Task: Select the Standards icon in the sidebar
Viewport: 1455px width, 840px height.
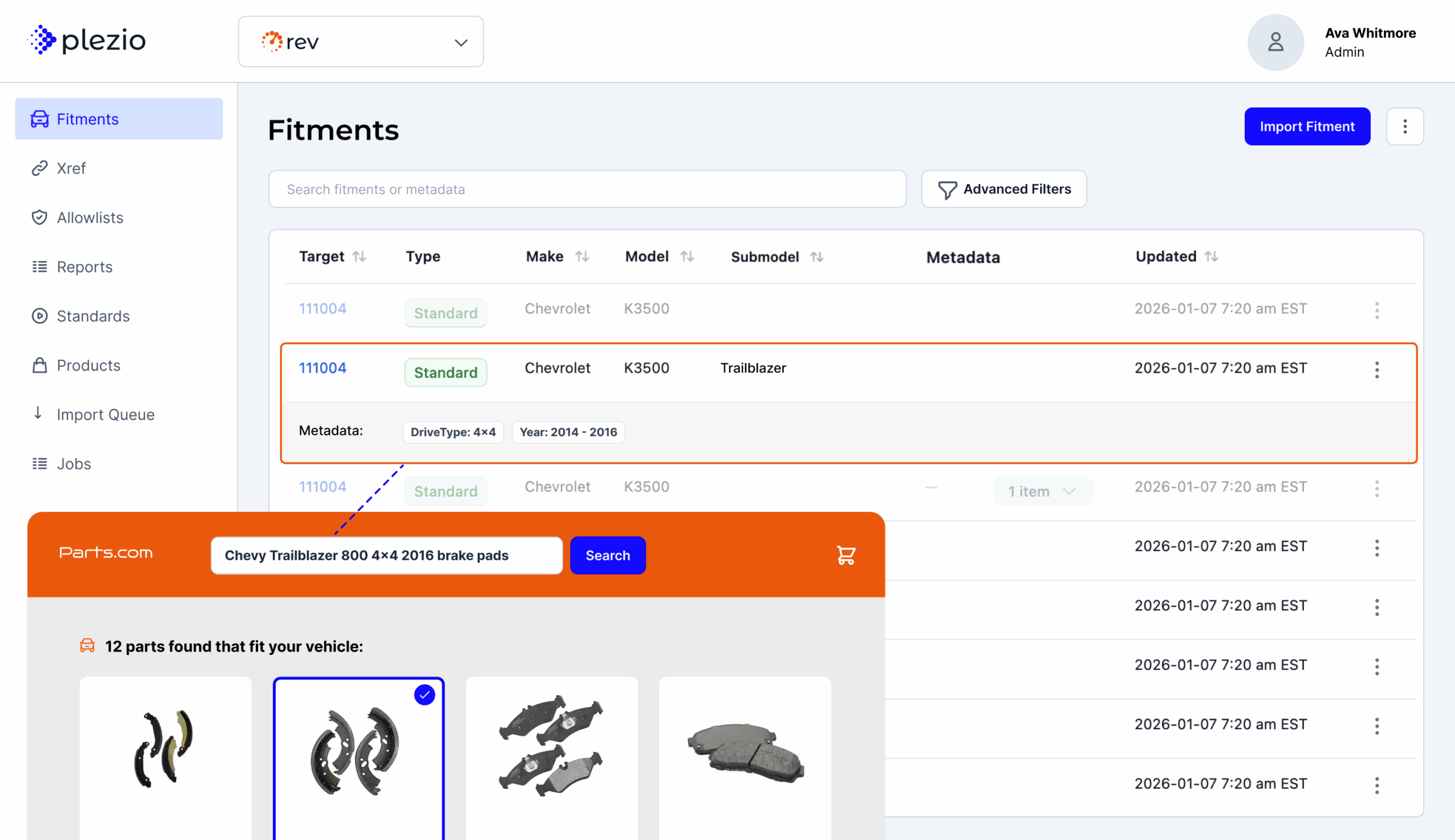Action: coord(39,315)
